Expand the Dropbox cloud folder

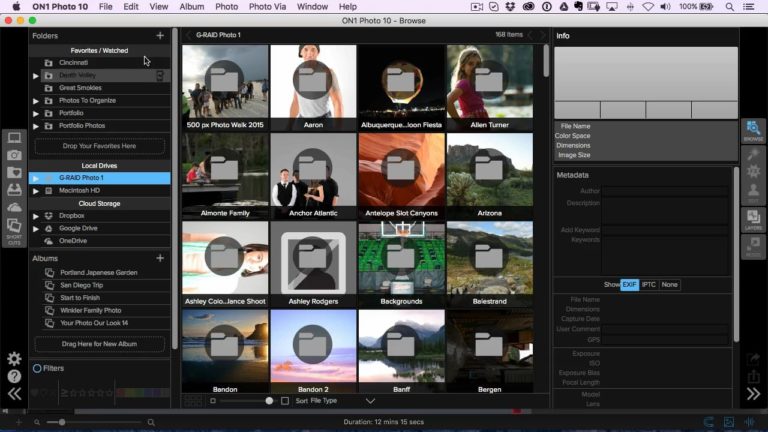point(36,216)
